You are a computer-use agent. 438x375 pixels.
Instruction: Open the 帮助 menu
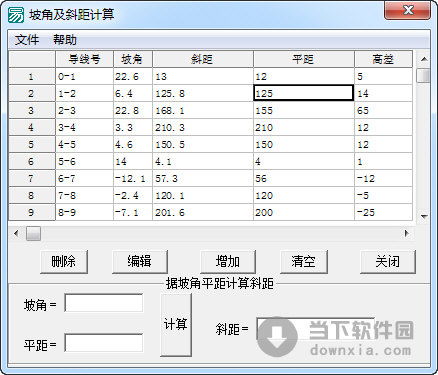65,40
